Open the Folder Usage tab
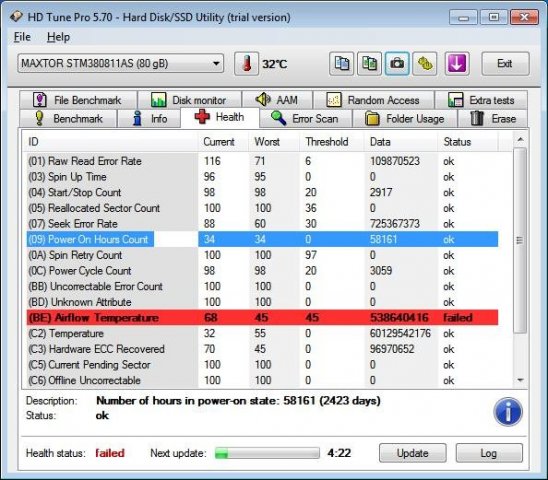Image resolution: width=548 pixels, height=480 pixels. [x=405, y=119]
